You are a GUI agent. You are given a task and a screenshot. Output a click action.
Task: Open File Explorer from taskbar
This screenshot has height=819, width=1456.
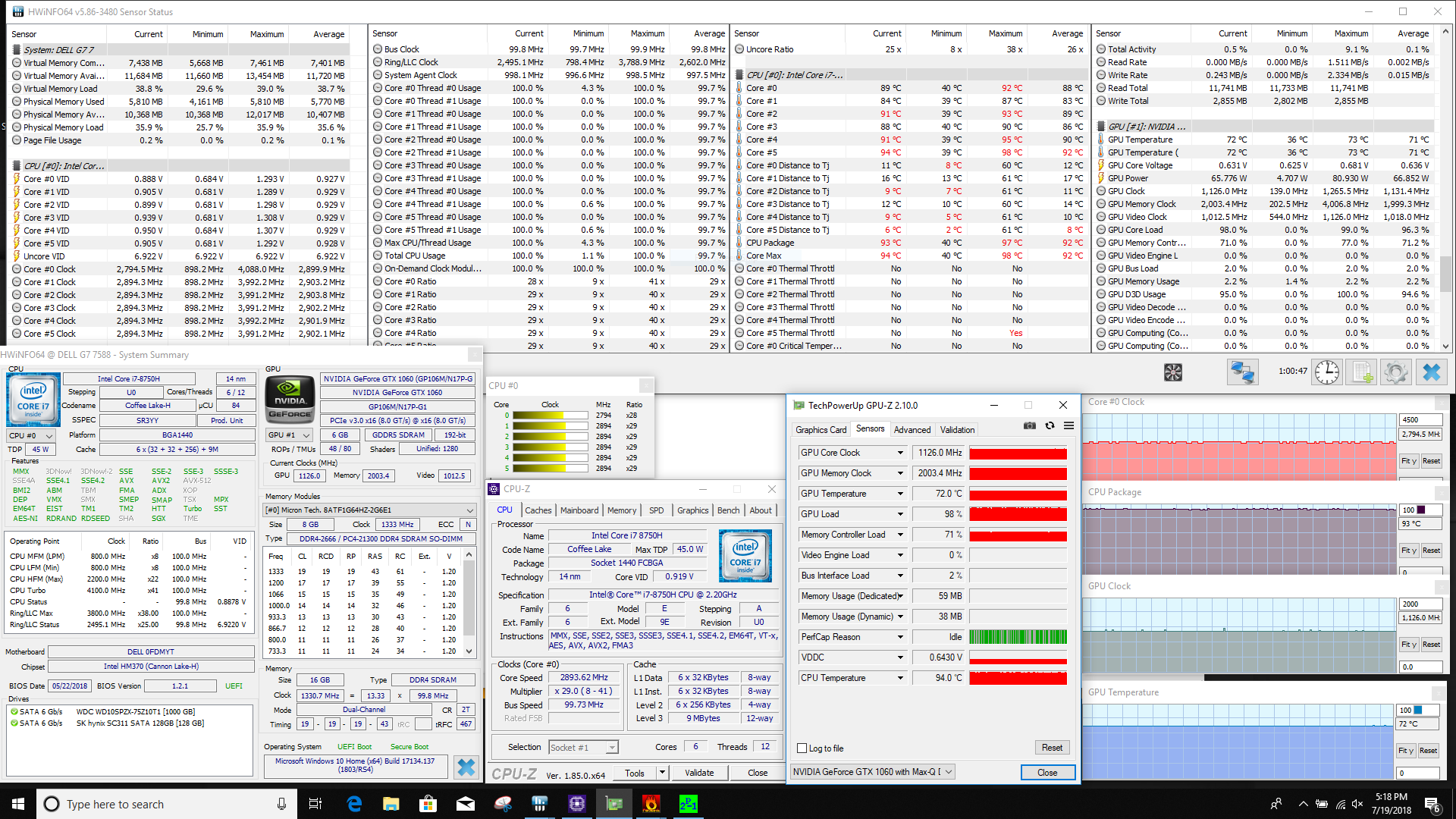pos(391,804)
